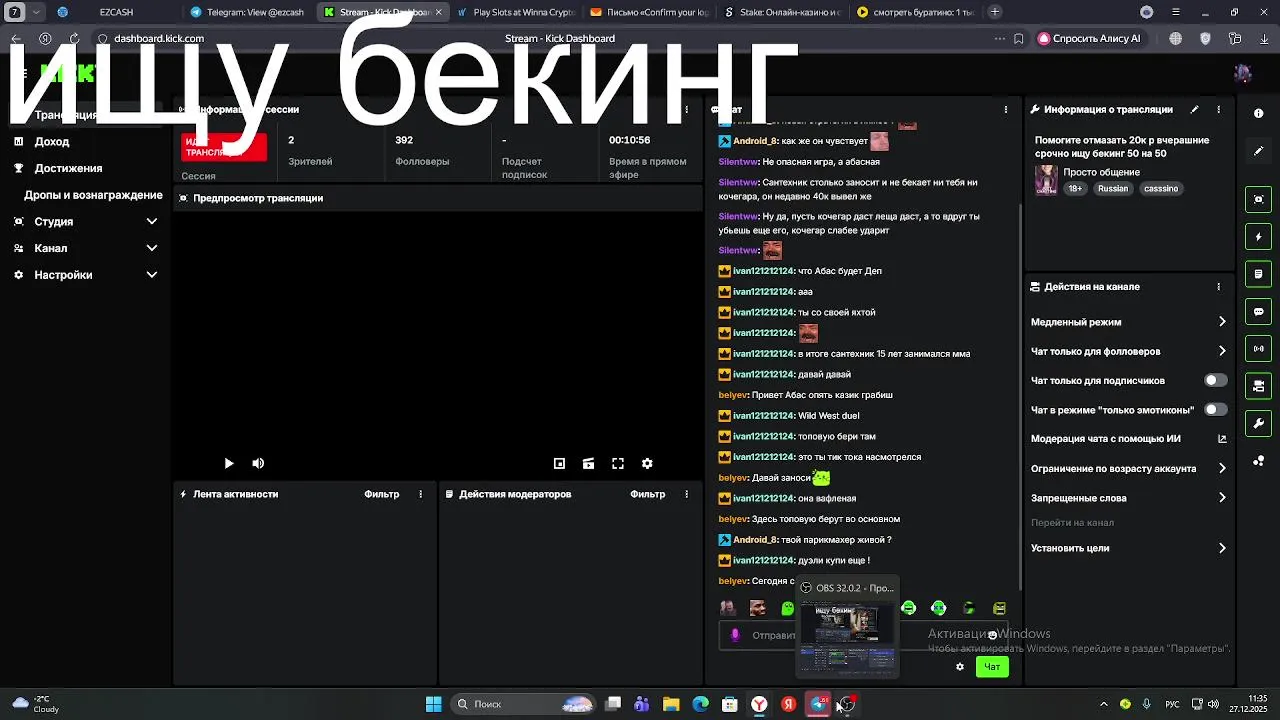
Task: Toggle Чат только для подписчиков switch
Action: point(1215,380)
